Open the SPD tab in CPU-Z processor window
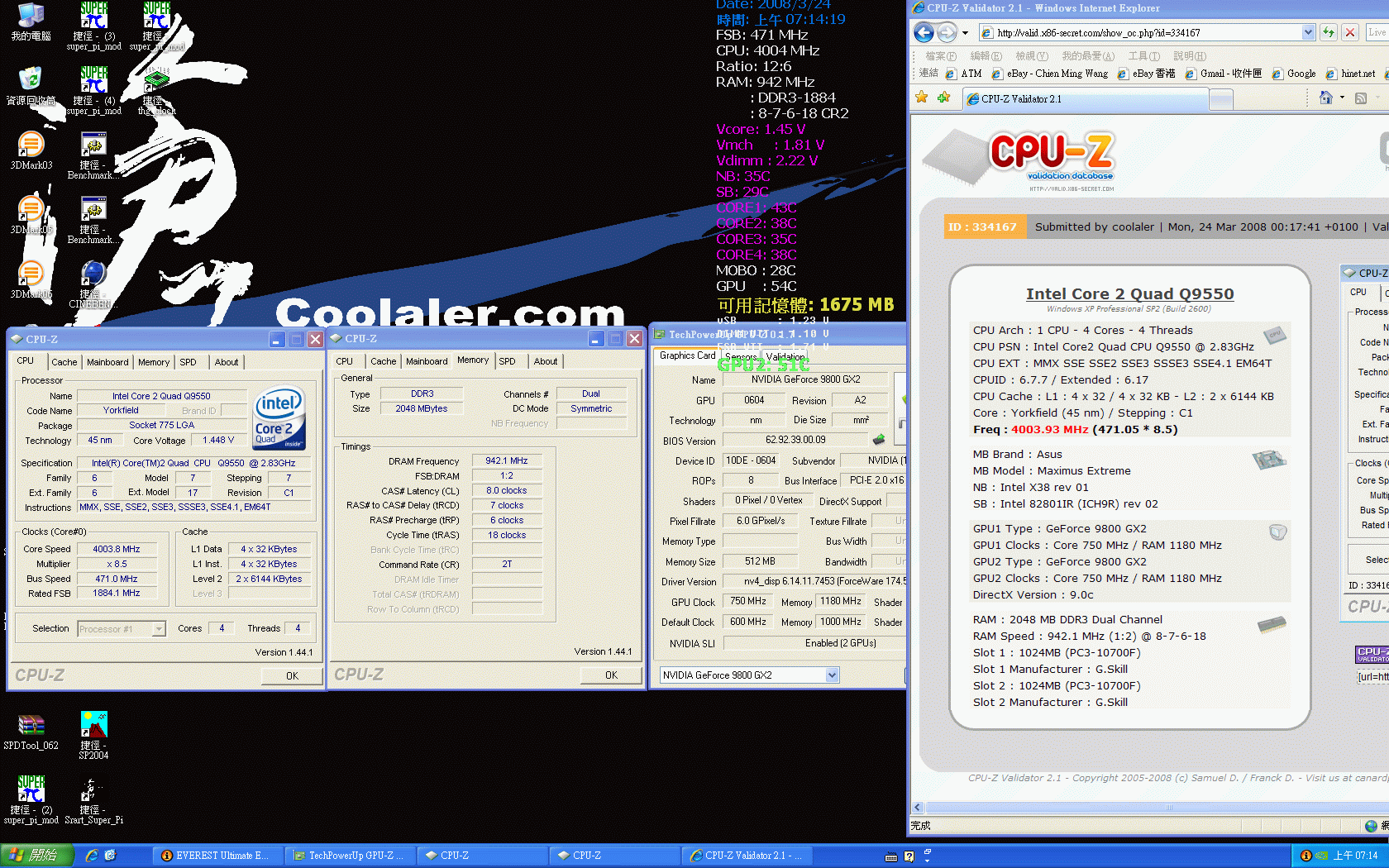Viewport: 1389px width, 868px height. click(189, 362)
